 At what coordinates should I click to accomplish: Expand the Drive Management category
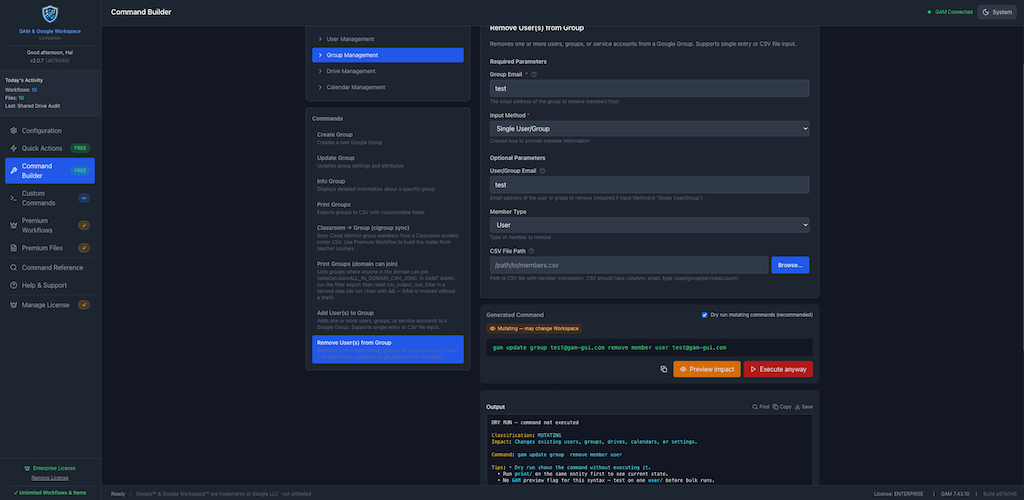coord(388,71)
